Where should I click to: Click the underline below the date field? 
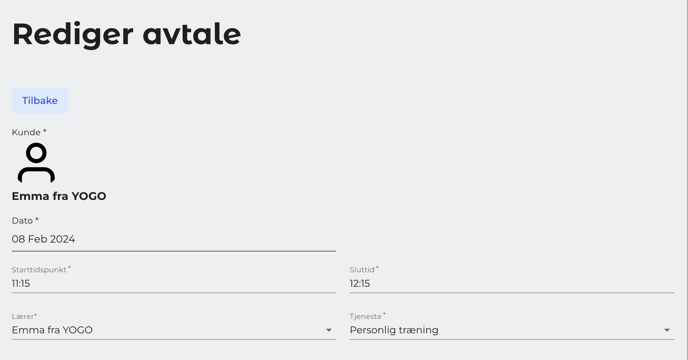click(x=174, y=251)
